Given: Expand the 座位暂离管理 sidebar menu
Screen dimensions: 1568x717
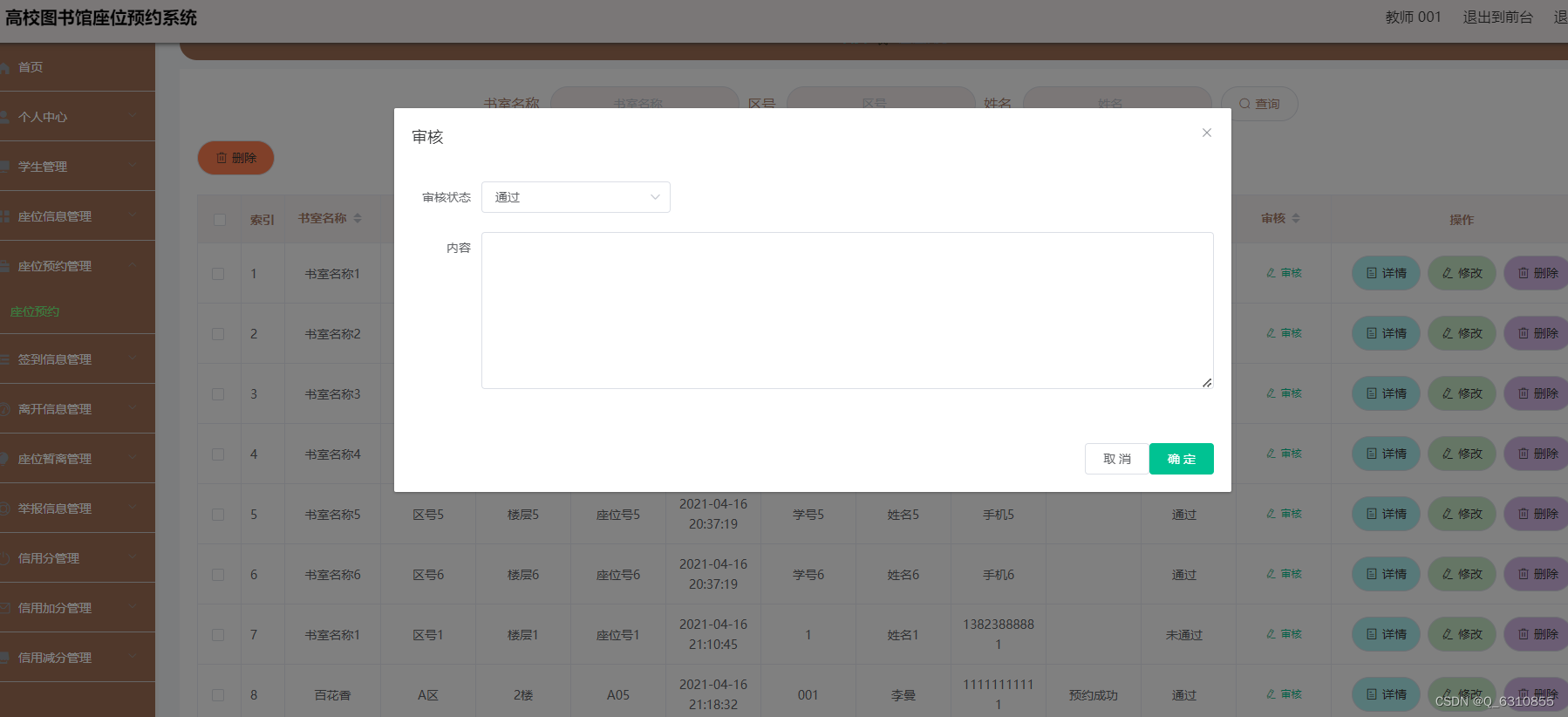Looking at the screenshot, I should point(78,459).
